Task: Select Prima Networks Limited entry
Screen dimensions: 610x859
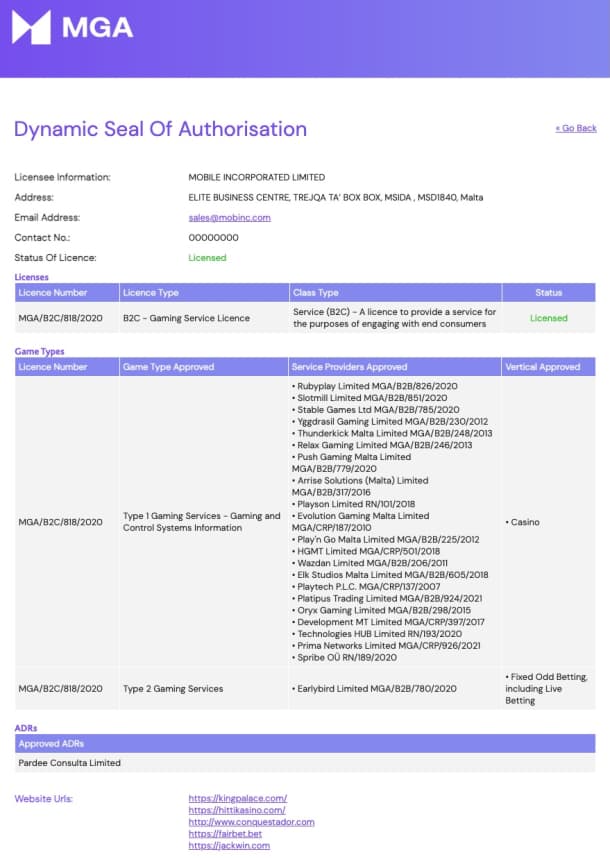Action: [x=386, y=646]
